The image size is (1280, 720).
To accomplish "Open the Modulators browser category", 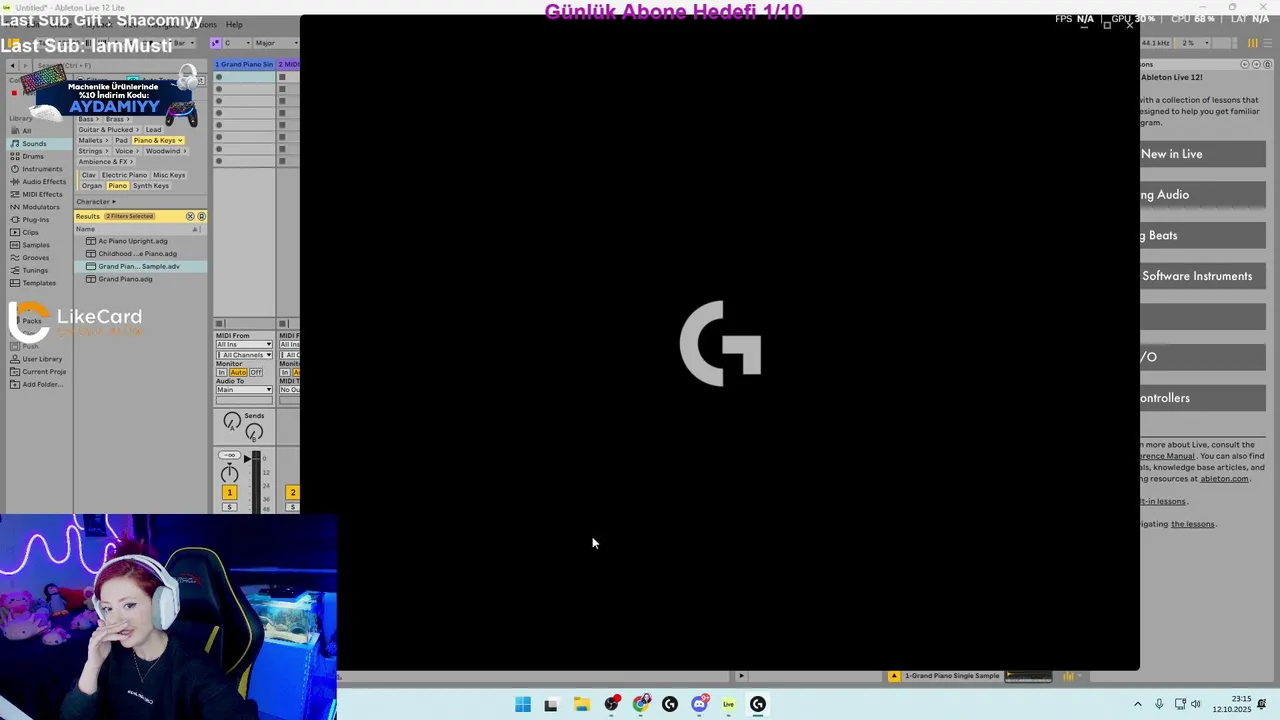I will click(x=41, y=207).
